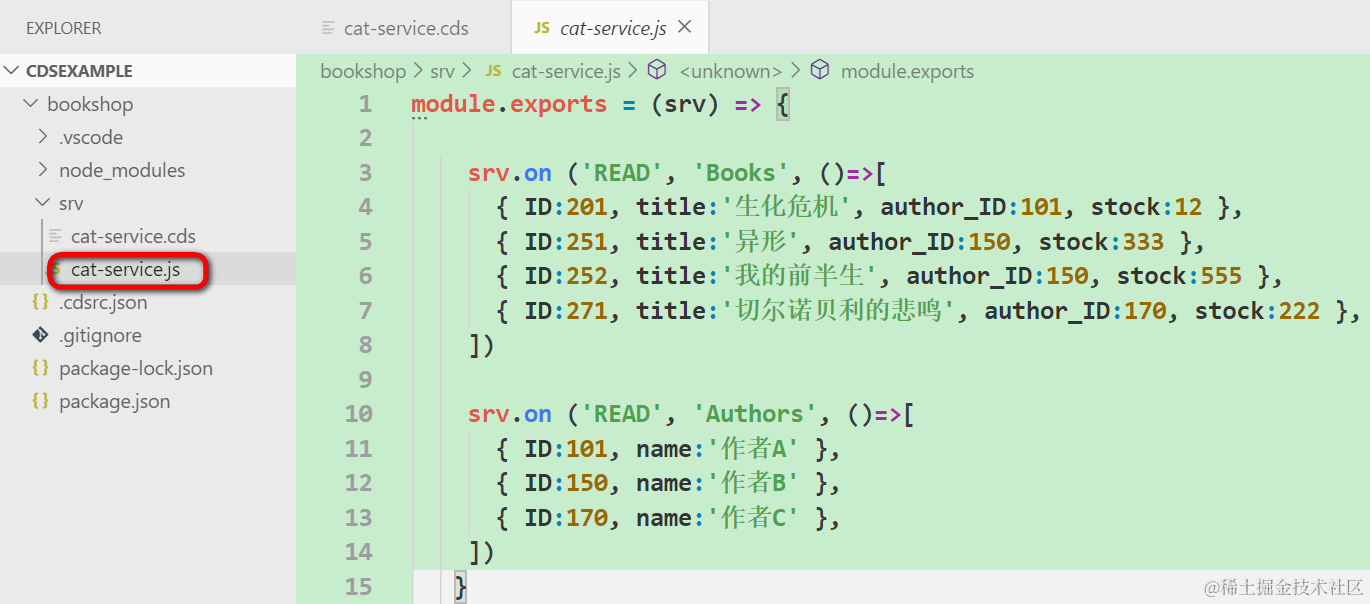Open the .cdsrc.json file
This screenshot has height=604, width=1370.
click(103, 302)
